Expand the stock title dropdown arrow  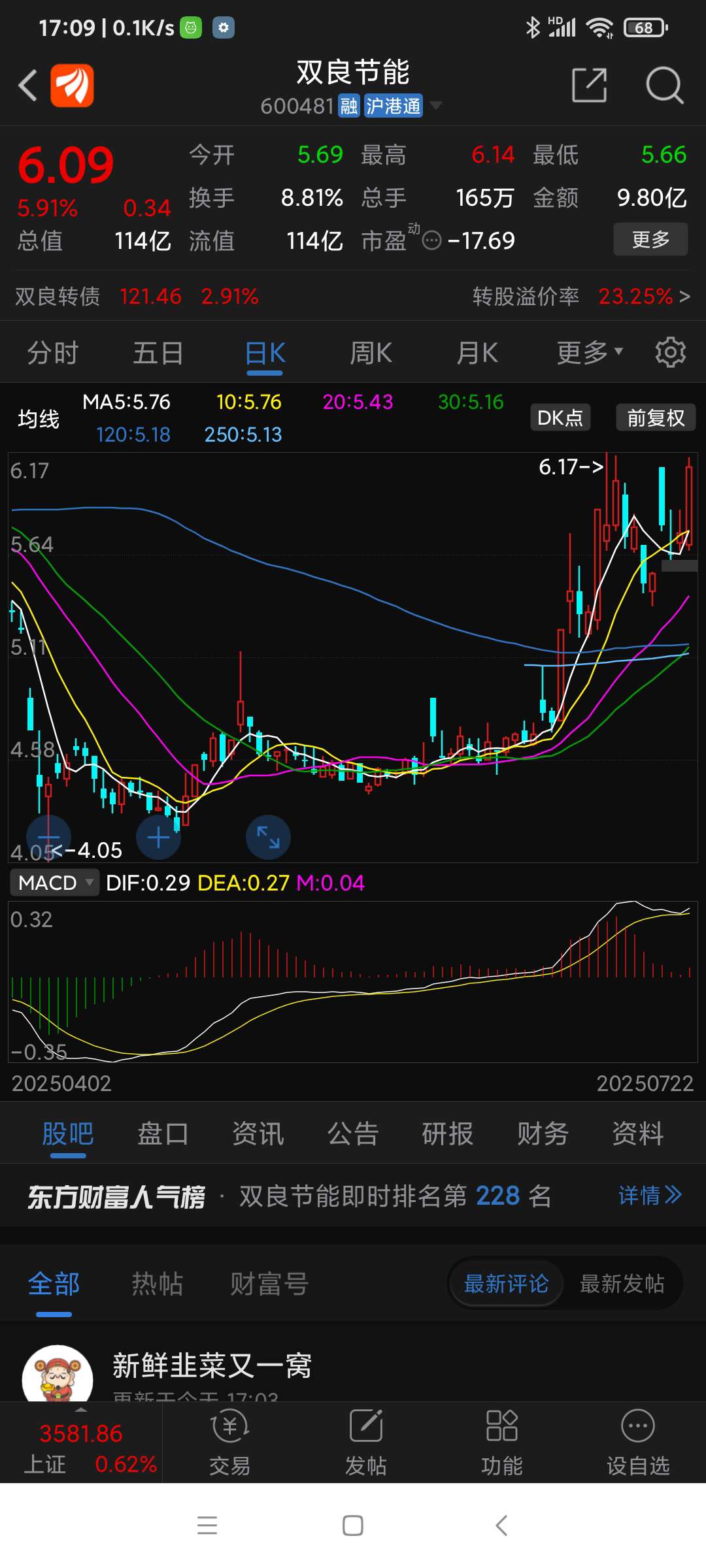click(435, 105)
